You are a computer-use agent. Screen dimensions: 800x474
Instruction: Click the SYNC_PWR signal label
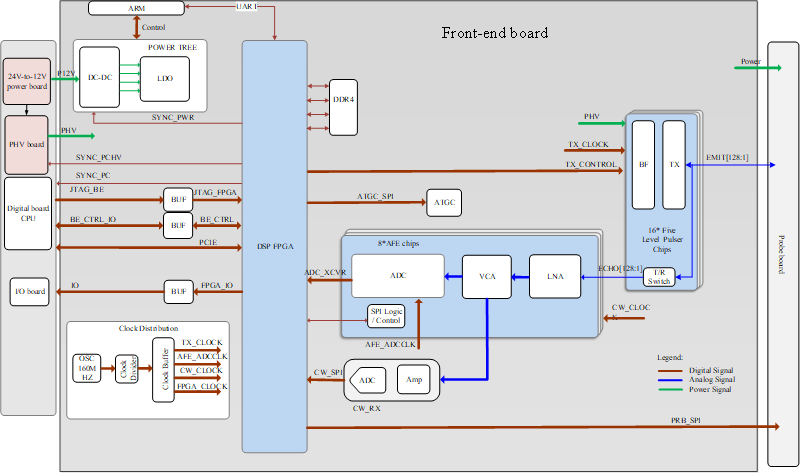[173, 117]
